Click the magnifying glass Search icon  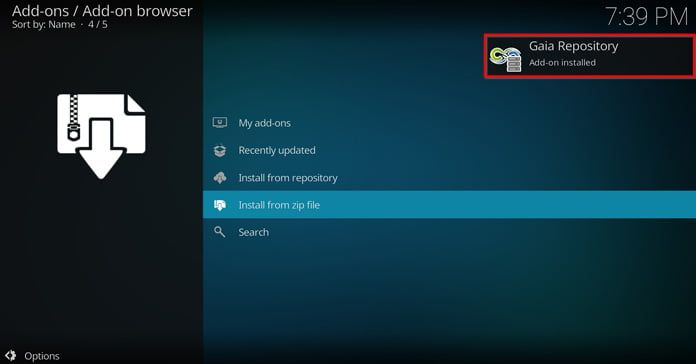point(220,232)
